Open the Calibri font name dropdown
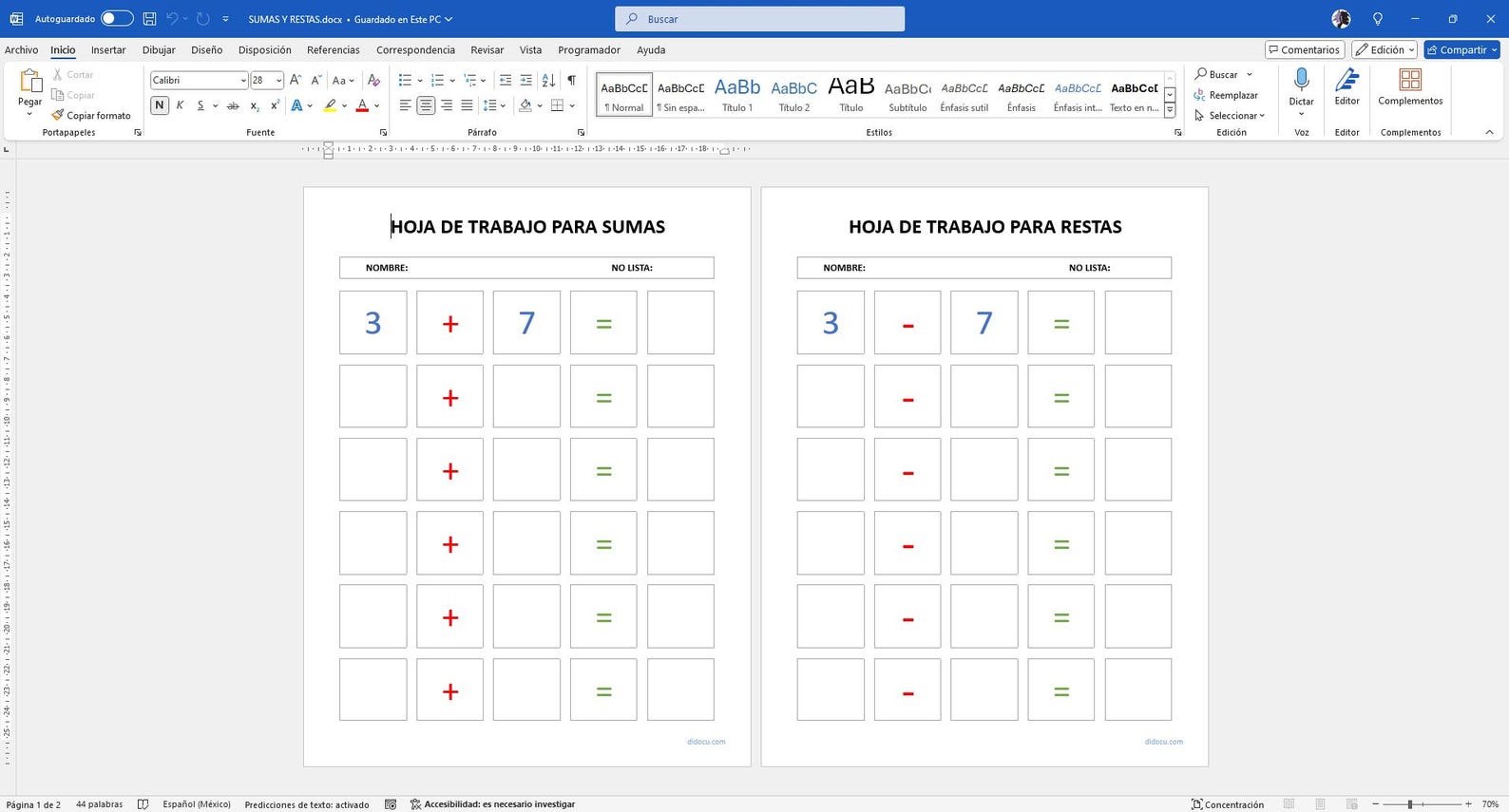 199,80
